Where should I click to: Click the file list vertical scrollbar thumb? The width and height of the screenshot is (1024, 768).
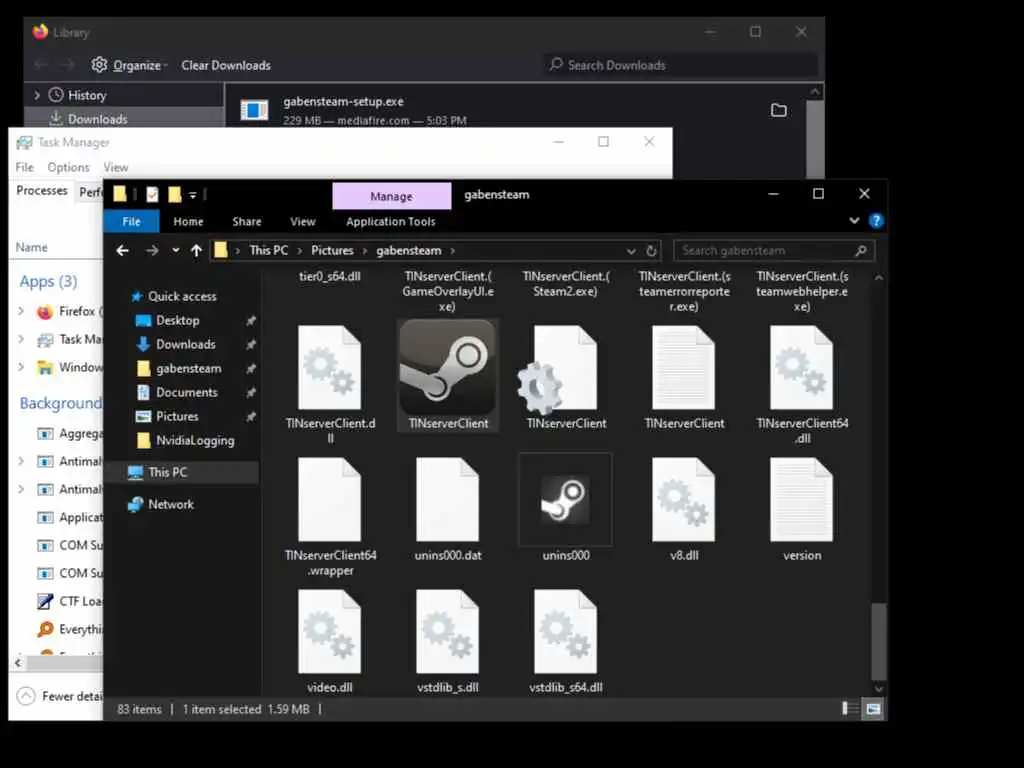(x=878, y=642)
